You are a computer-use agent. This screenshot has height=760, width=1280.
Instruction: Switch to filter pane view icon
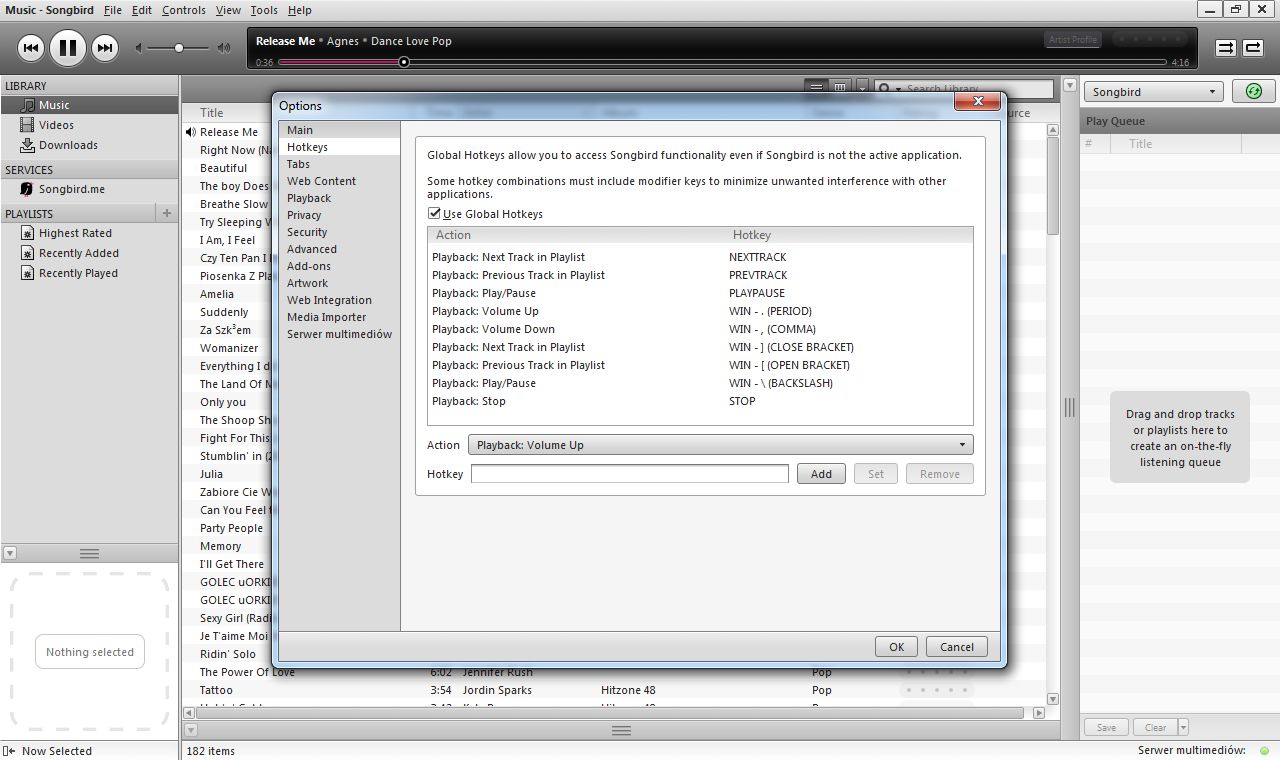(840, 88)
